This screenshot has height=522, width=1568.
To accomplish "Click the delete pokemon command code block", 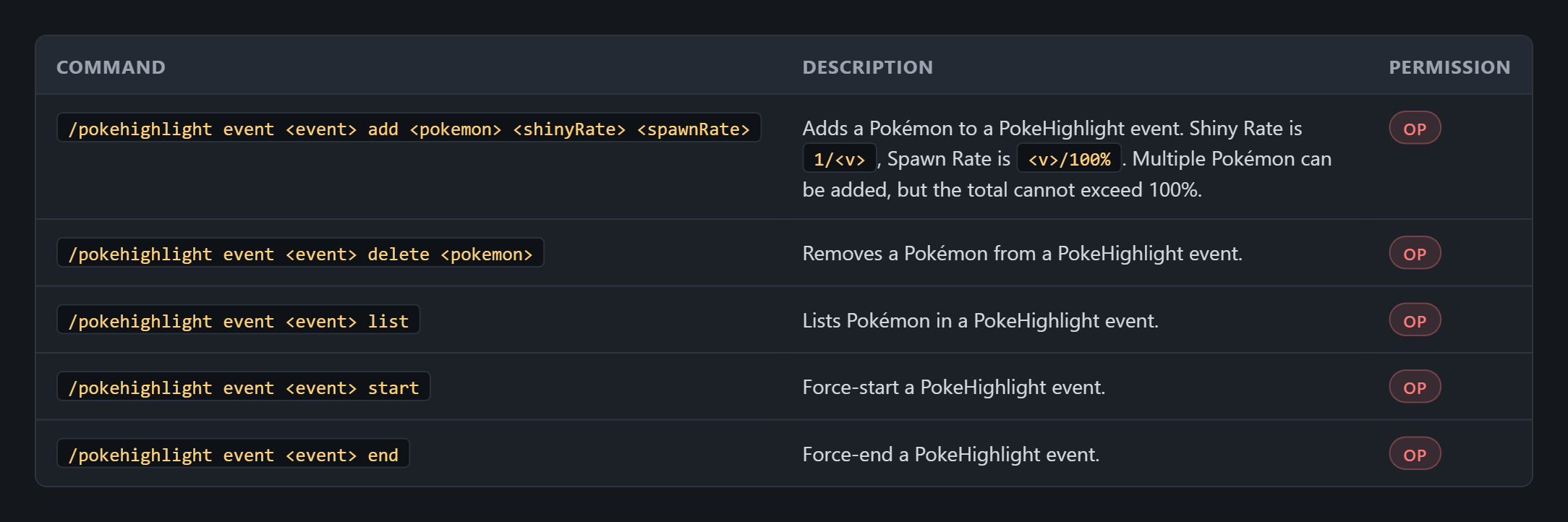I will pyautogui.click(x=300, y=253).
